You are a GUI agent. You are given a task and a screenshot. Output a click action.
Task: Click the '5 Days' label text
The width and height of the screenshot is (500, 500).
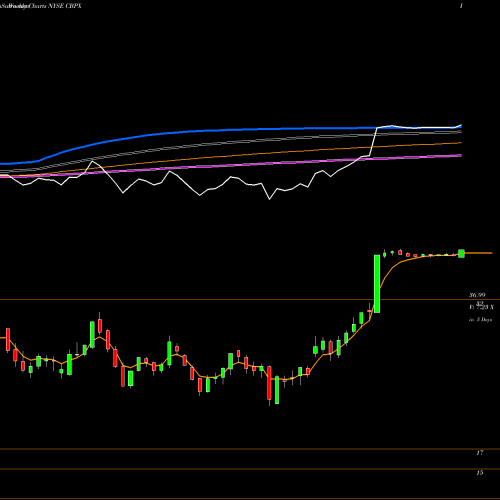(484, 320)
